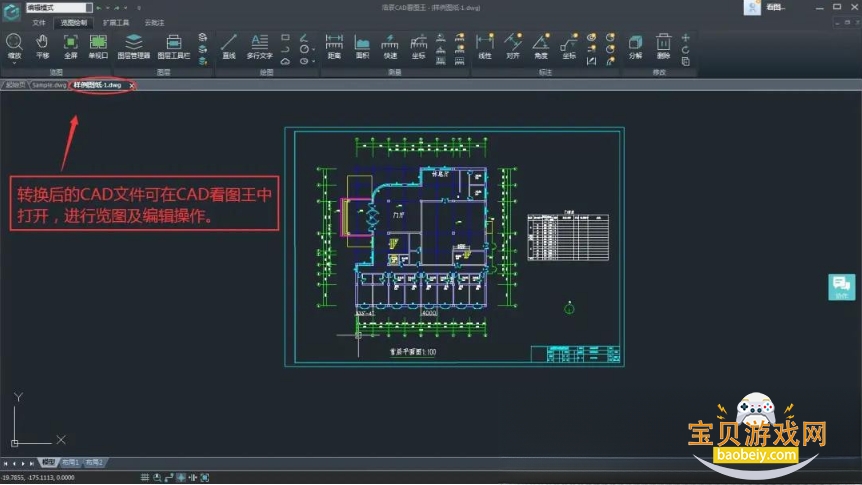This screenshot has height=485, width=862.
Task: Click the 全屏 fullscreen icon
Action: [x=70, y=46]
